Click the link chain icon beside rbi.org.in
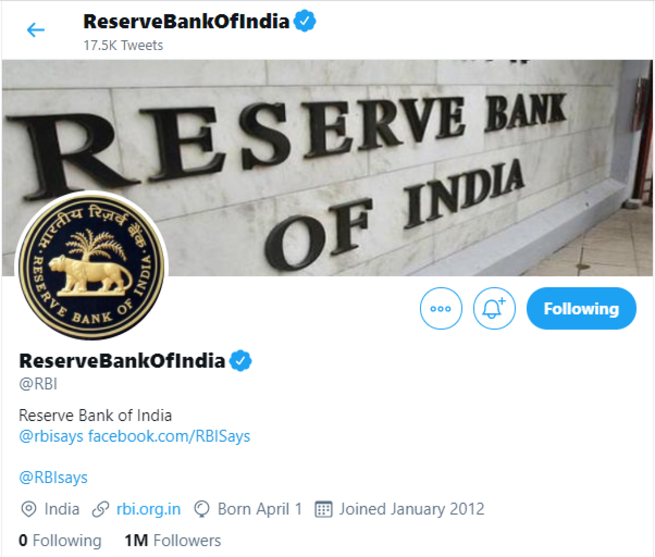Image resolution: width=655 pixels, height=557 pixels. point(100,509)
